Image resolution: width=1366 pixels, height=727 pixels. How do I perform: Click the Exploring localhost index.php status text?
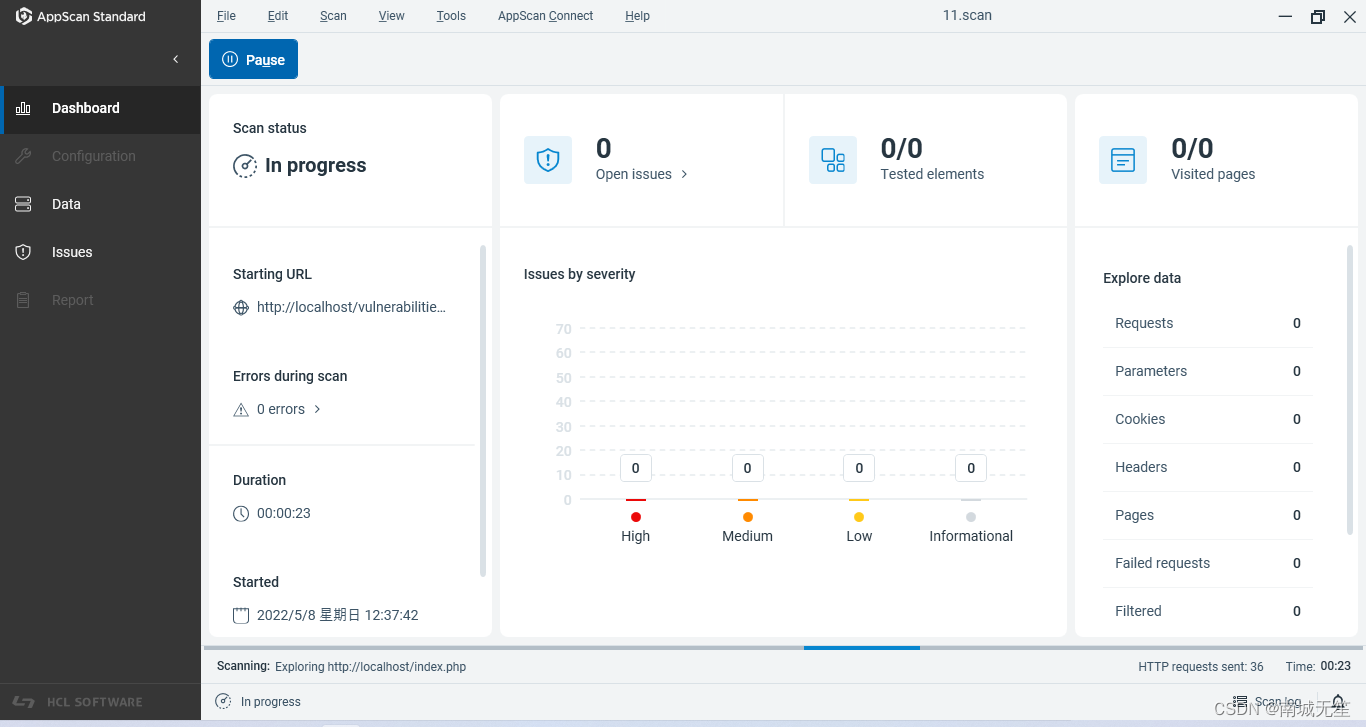(x=370, y=666)
